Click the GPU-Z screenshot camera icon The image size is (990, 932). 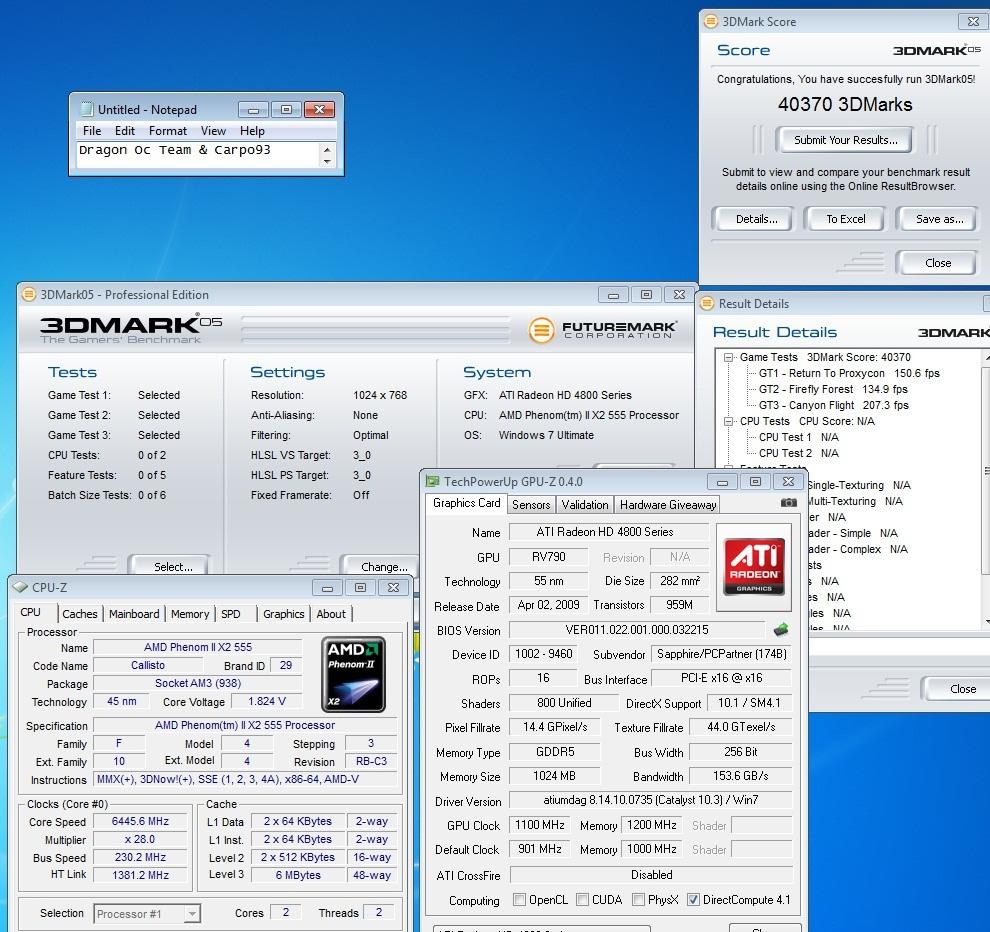tap(788, 503)
